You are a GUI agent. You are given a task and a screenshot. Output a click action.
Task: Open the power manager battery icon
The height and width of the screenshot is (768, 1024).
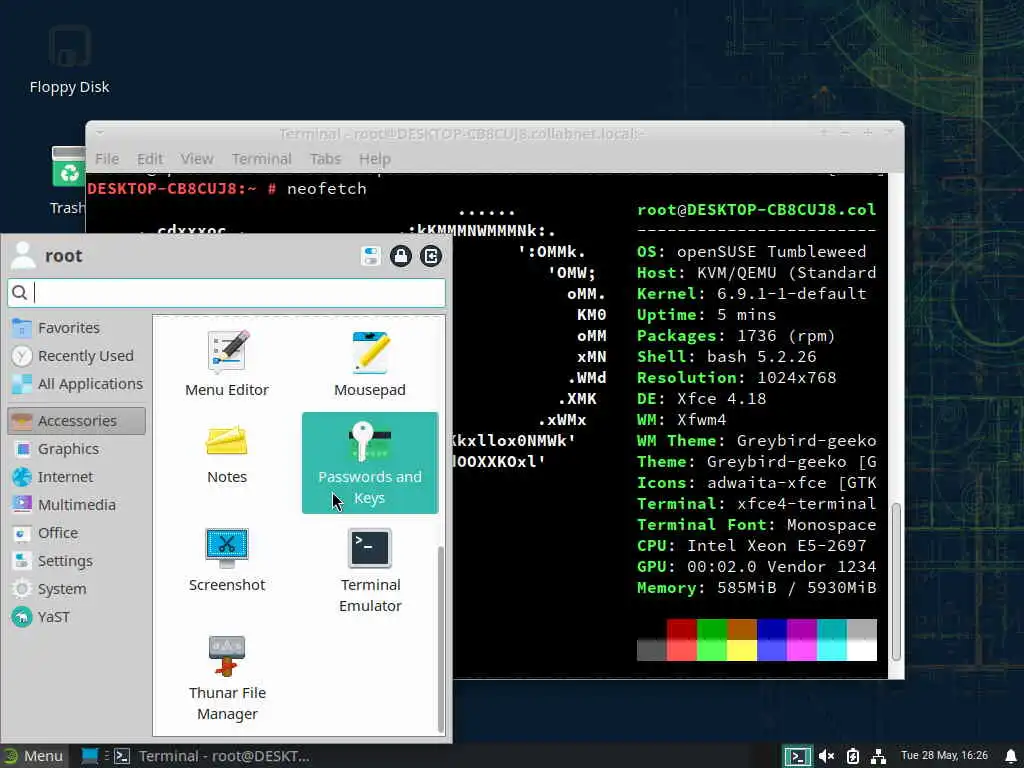[852, 756]
